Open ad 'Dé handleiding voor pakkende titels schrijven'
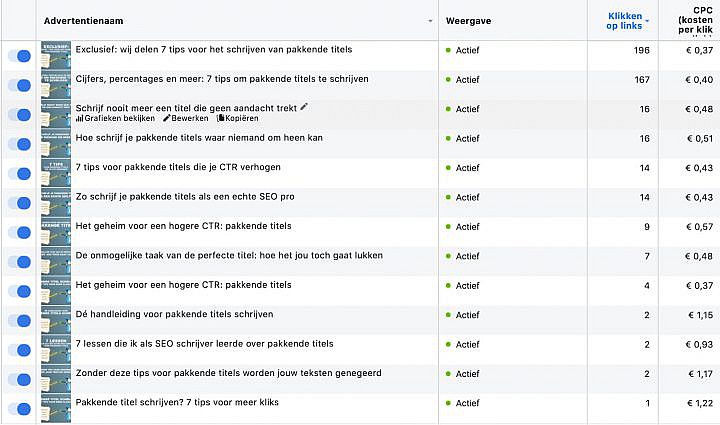The width and height of the screenshot is (720, 425). point(174,314)
